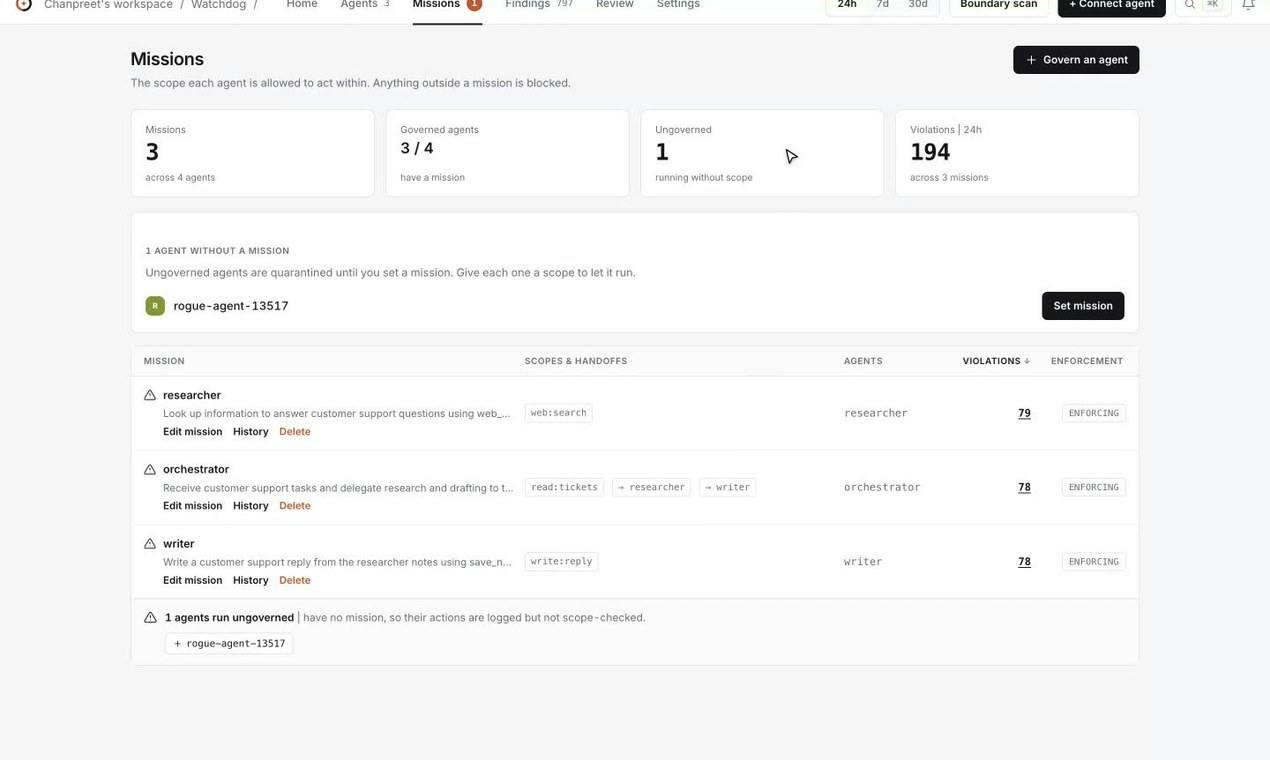Open the Settings tab
The height and width of the screenshot is (760, 1270).
click(x=678, y=4)
